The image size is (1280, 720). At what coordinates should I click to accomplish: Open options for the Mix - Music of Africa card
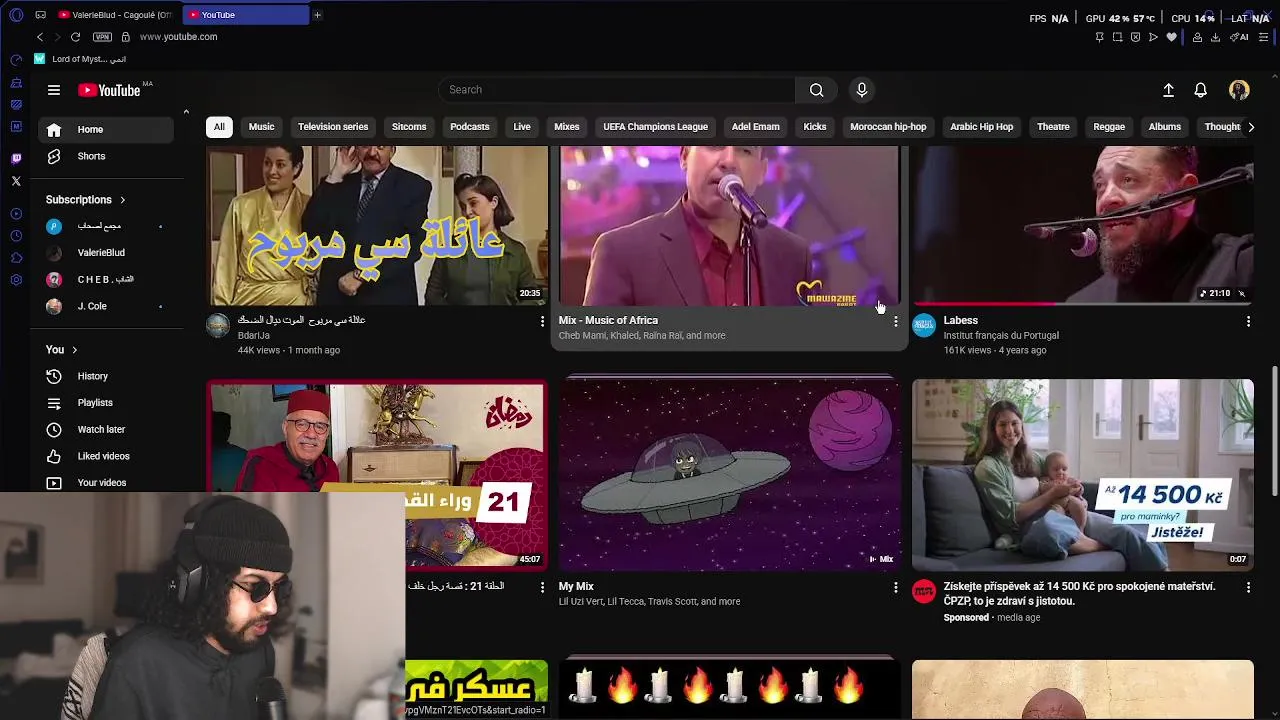click(x=895, y=322)
